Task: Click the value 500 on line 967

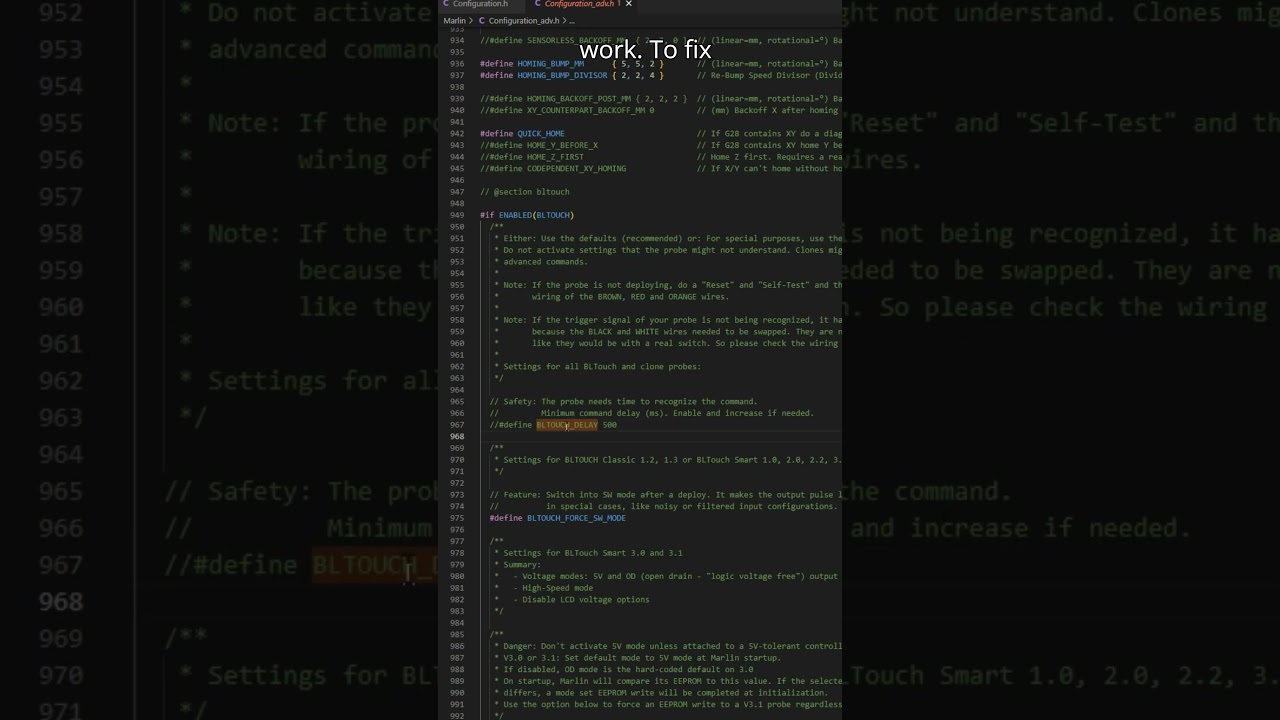Action: pos(609,425)
